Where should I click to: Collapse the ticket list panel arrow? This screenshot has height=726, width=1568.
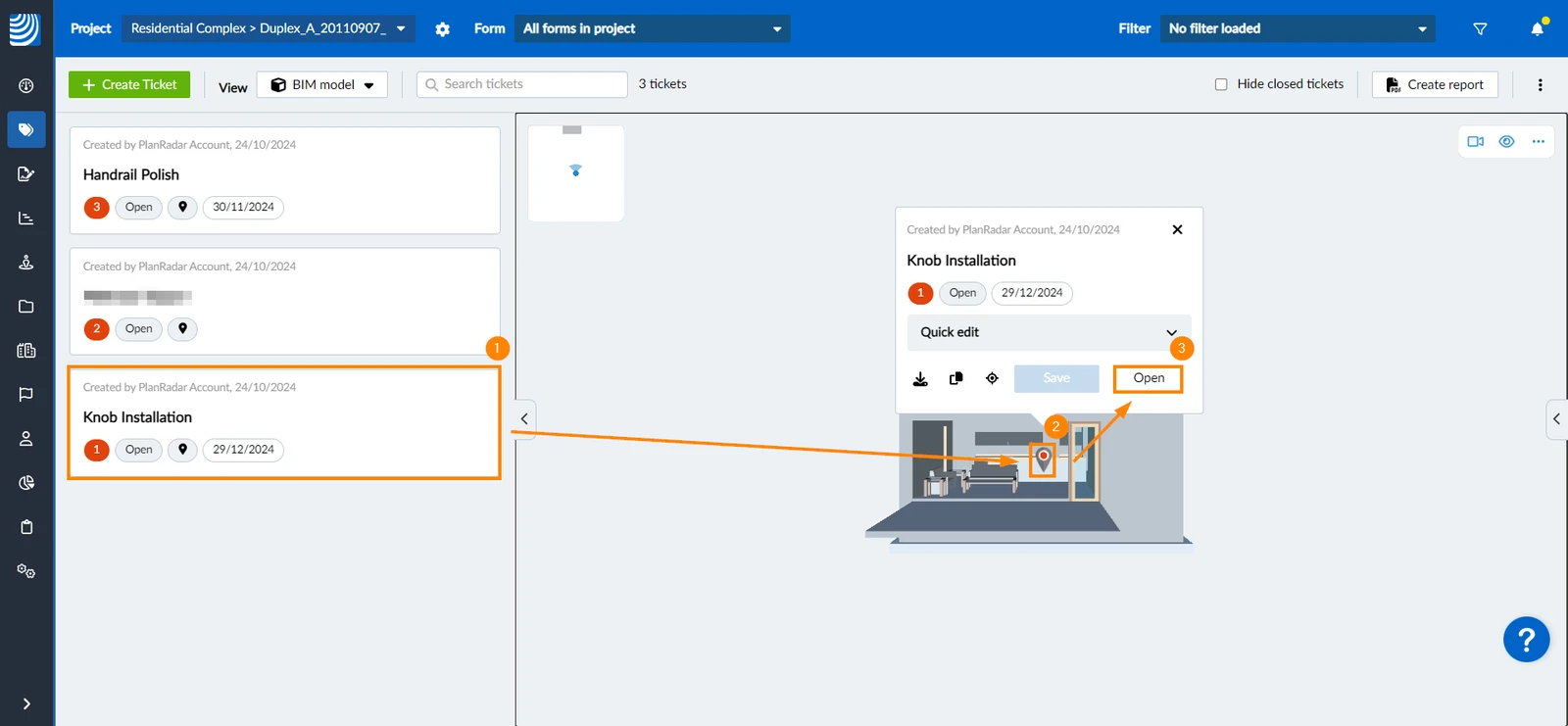point(524,419)
